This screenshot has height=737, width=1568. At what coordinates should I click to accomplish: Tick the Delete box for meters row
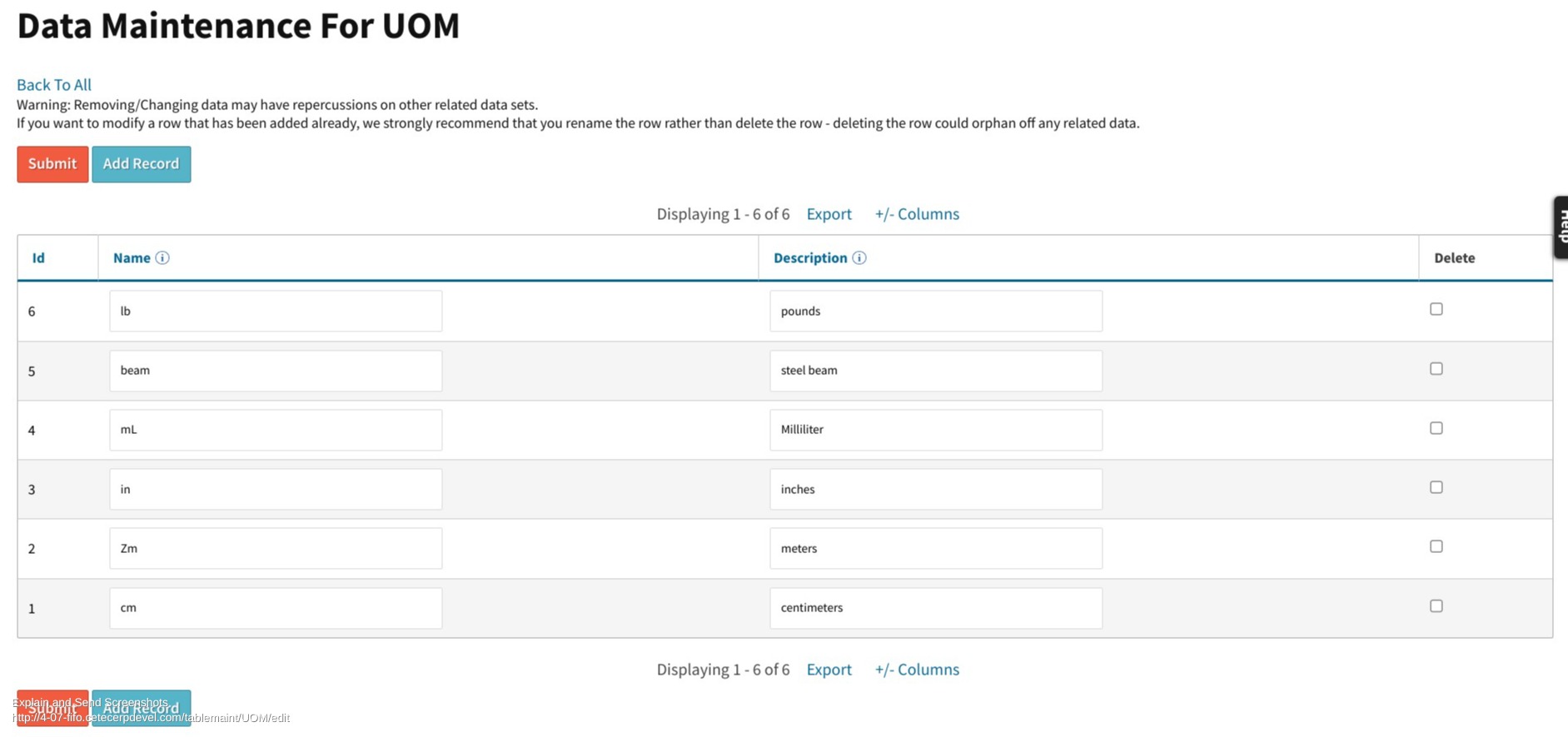[x=1436, y=546]
